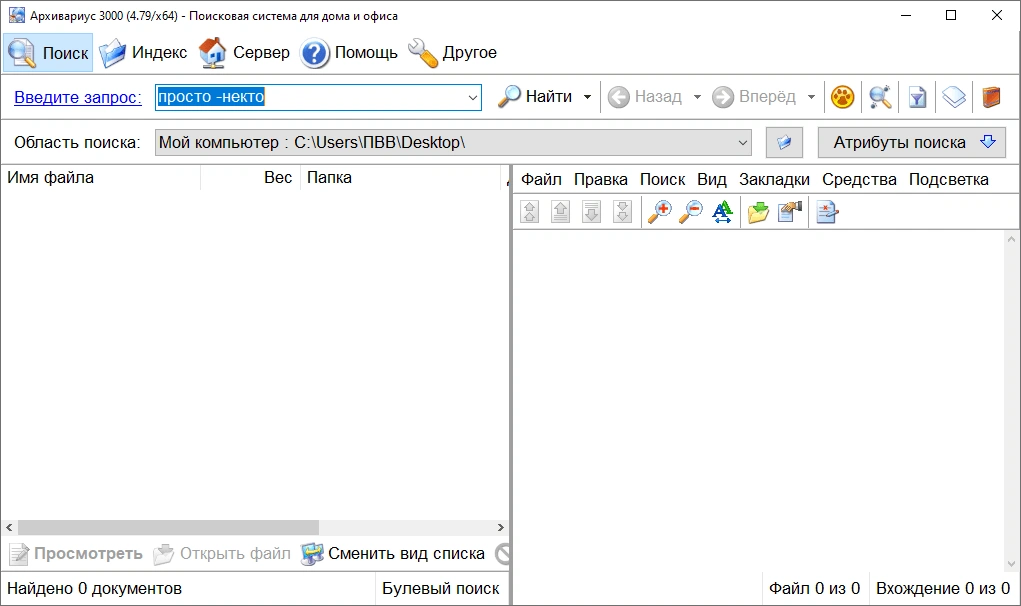Open the Назад history dropdown arrow
The height and width of the screenshot is (606, 1021).
click(697, 97)
